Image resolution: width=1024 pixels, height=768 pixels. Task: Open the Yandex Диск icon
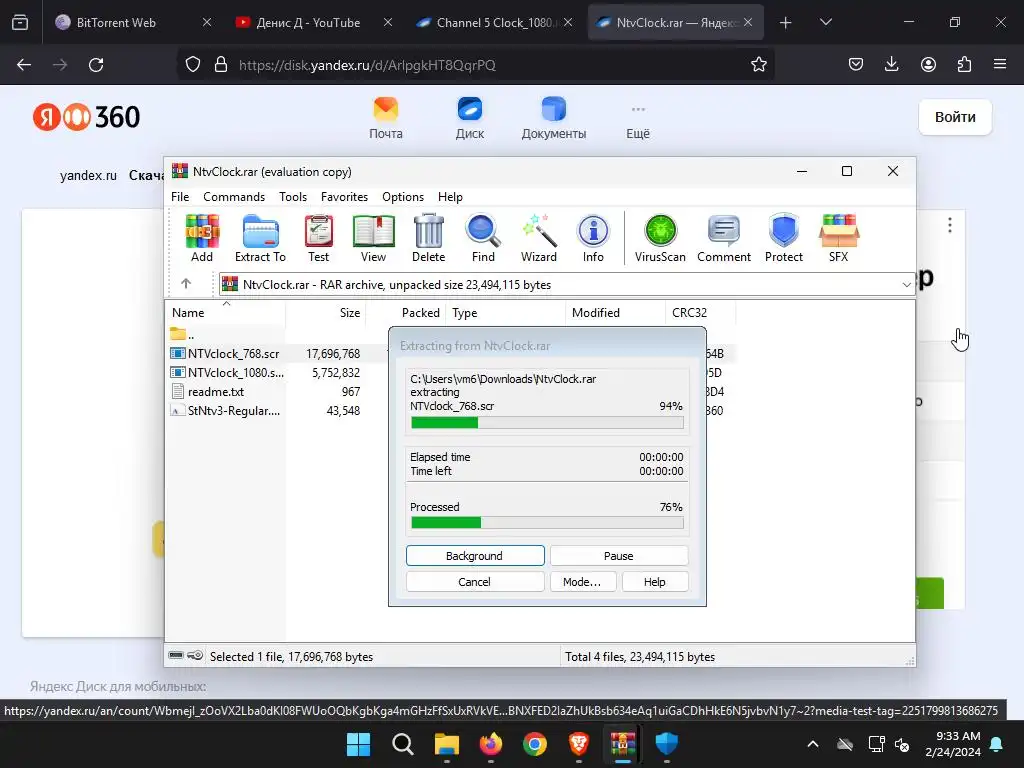470,118
